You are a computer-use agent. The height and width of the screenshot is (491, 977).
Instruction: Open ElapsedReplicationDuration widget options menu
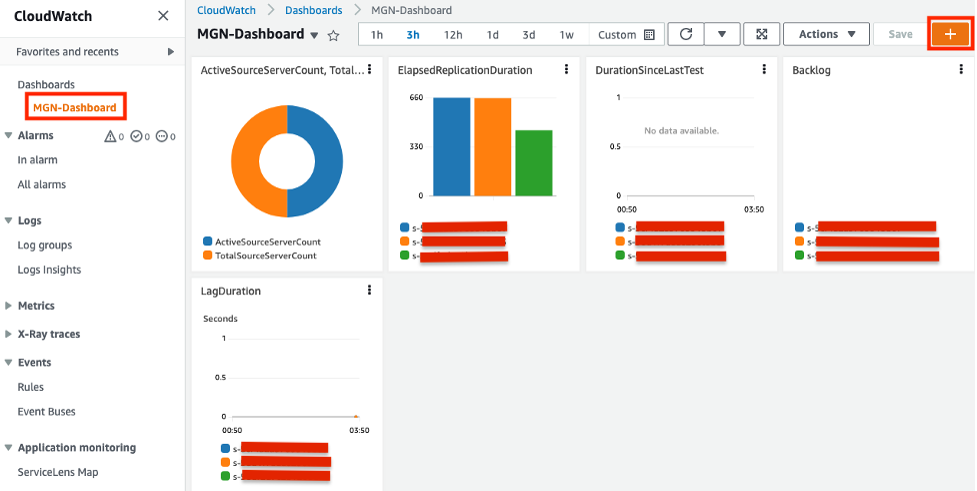tap(566, 69)
